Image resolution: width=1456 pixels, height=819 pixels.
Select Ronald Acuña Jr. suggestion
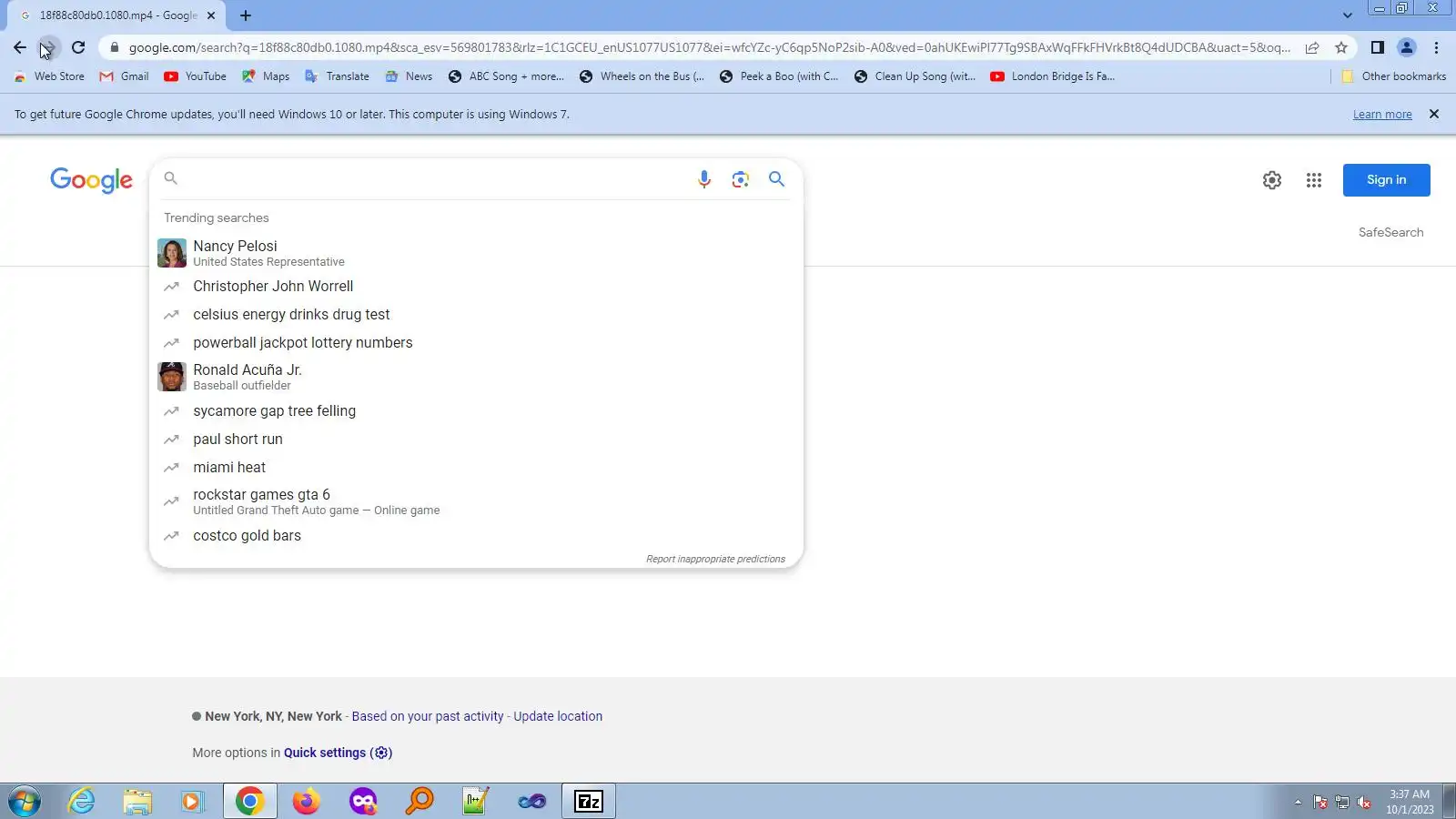point(476,377)
